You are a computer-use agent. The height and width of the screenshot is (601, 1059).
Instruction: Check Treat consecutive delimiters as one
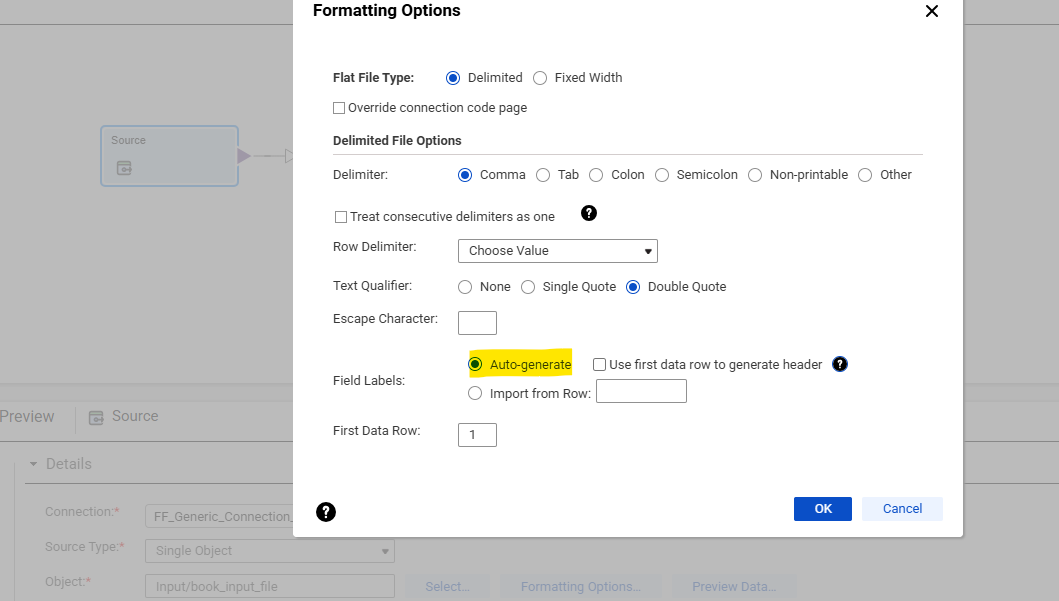(x=341, y=217)
